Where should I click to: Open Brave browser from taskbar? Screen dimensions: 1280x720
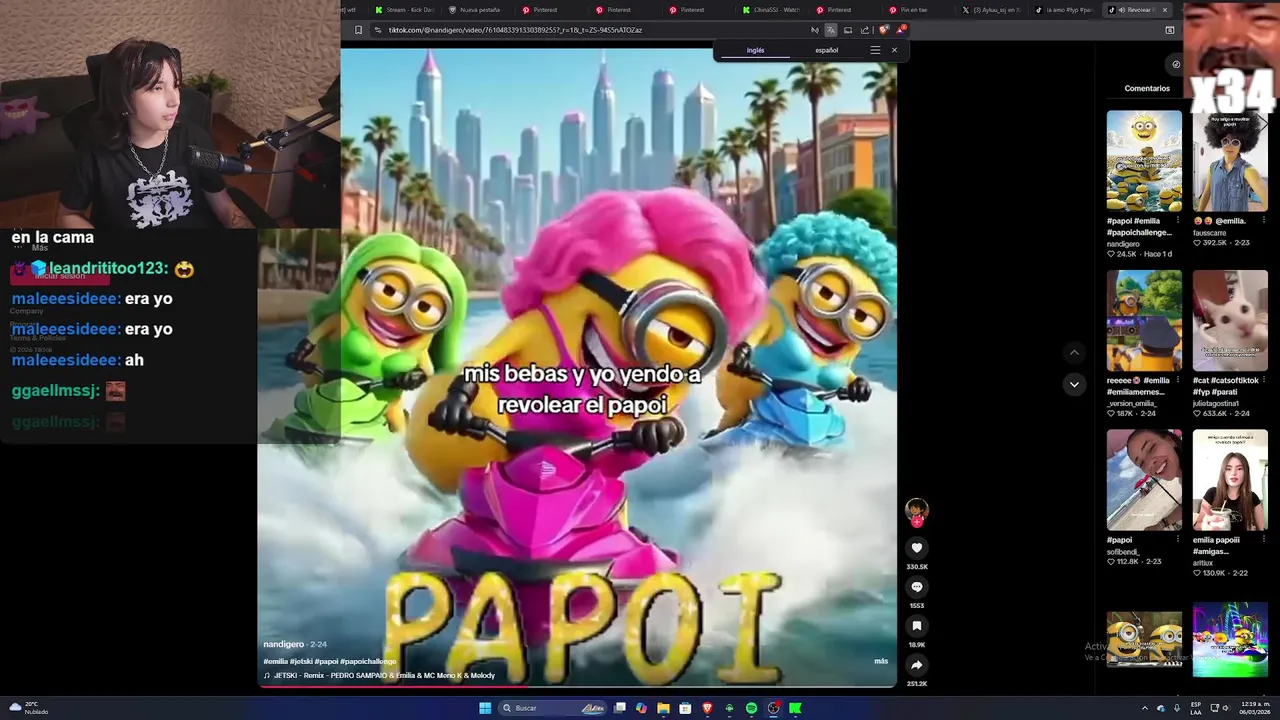707,708
